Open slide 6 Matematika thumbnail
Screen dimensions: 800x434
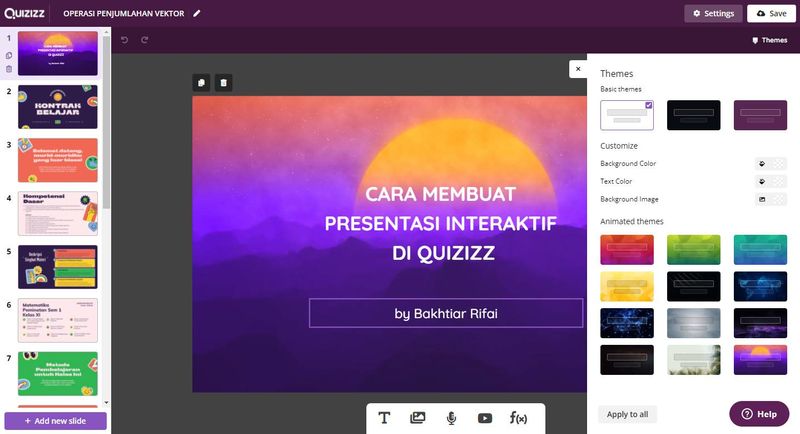[58, 320]
